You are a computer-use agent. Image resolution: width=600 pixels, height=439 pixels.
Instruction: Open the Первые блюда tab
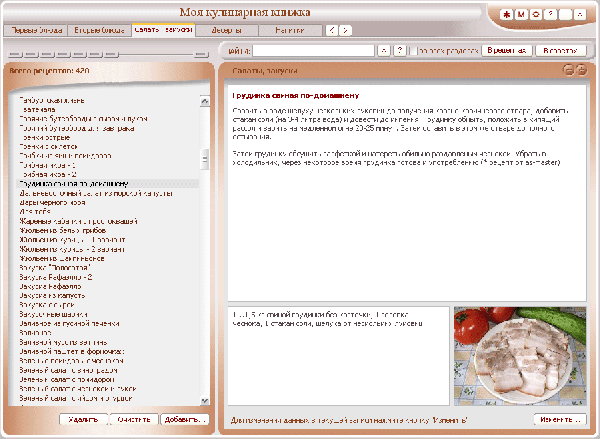tap(36, 30)
